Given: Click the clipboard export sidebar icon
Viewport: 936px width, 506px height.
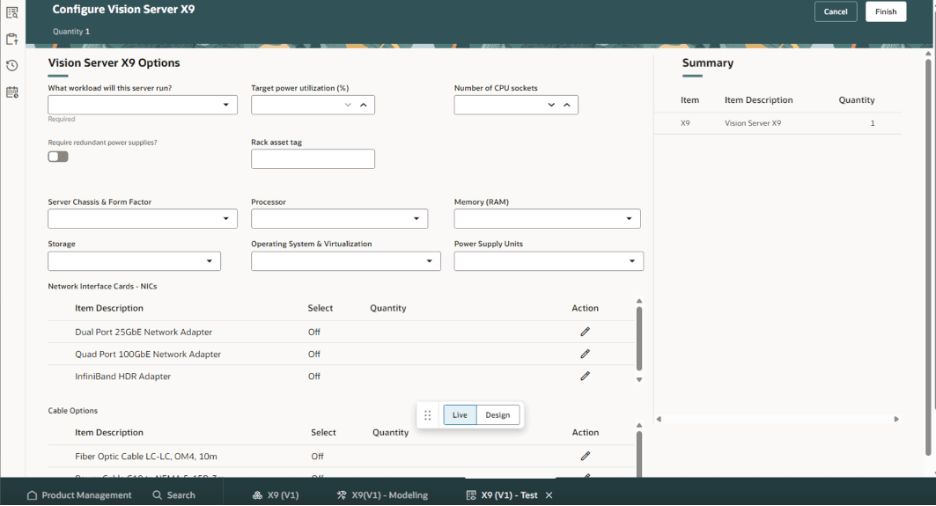Looking at the screenshot, I should pyautogui.click(x=12, y=39).
